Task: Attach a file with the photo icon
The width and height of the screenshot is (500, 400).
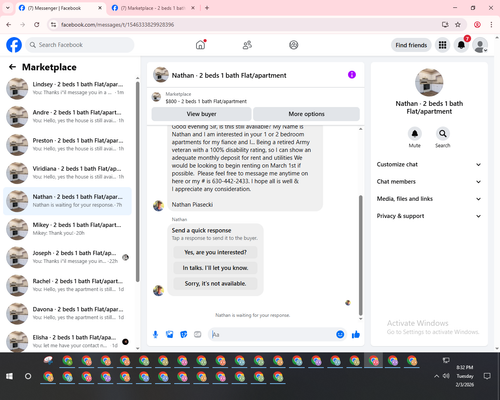Action: point(170,334)
